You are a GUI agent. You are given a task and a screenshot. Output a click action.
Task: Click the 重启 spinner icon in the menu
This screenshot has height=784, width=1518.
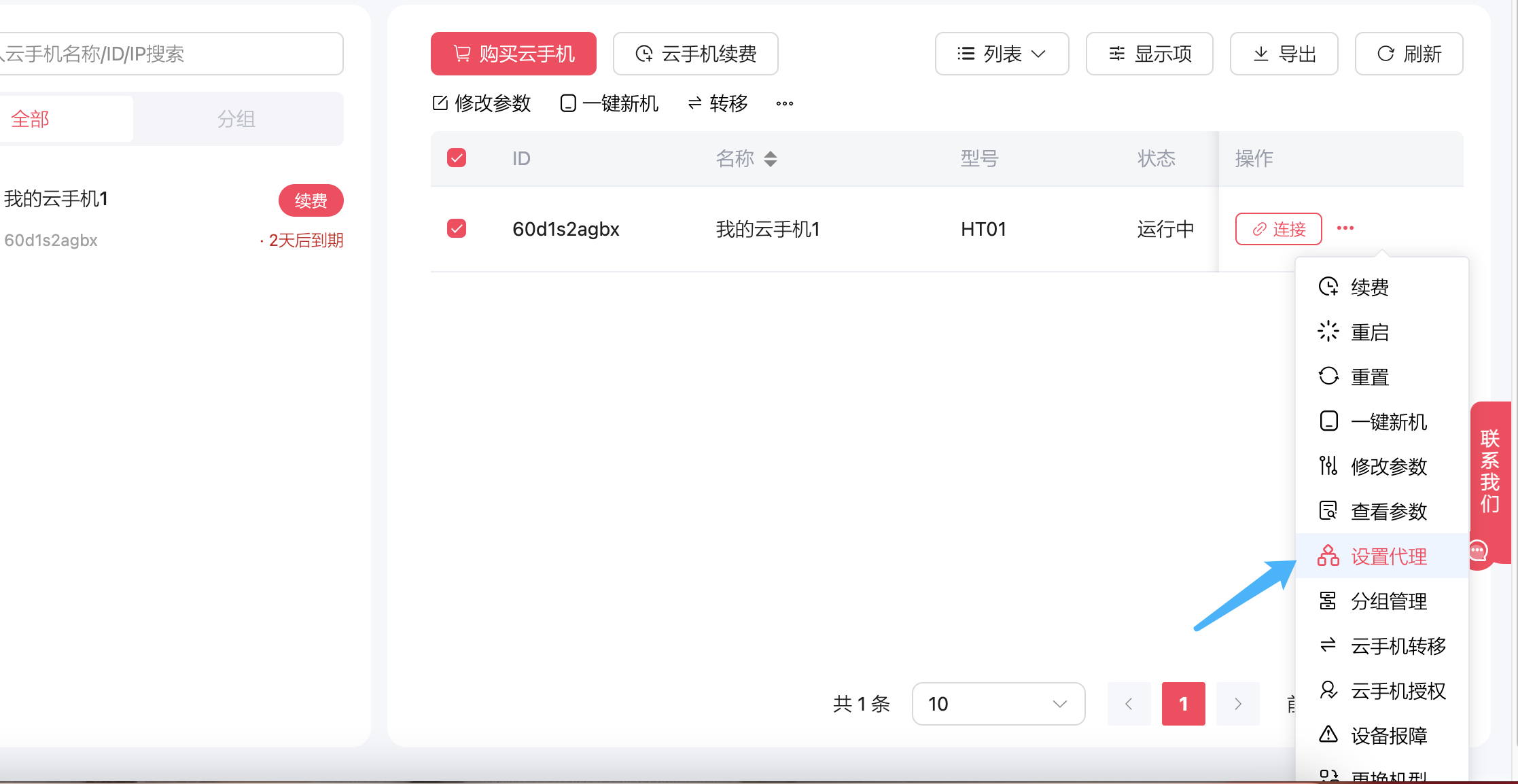[x=1328, y=332]
